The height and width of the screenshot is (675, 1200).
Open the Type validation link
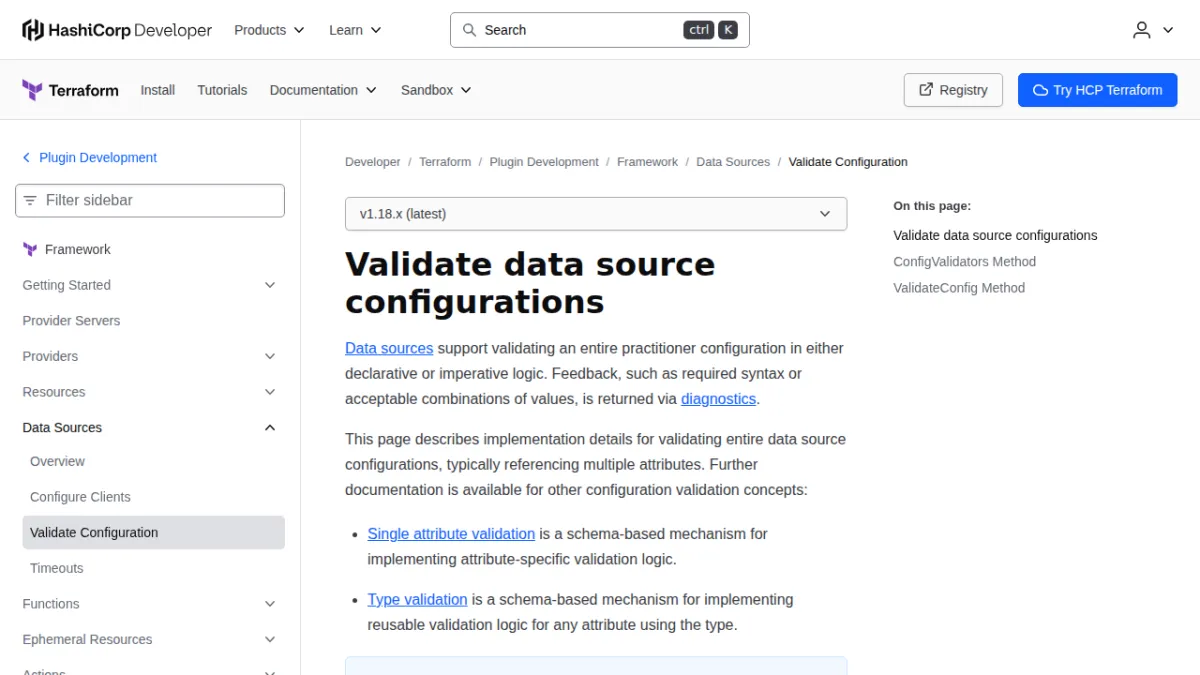pyautogui.click(x=417, y=600)
